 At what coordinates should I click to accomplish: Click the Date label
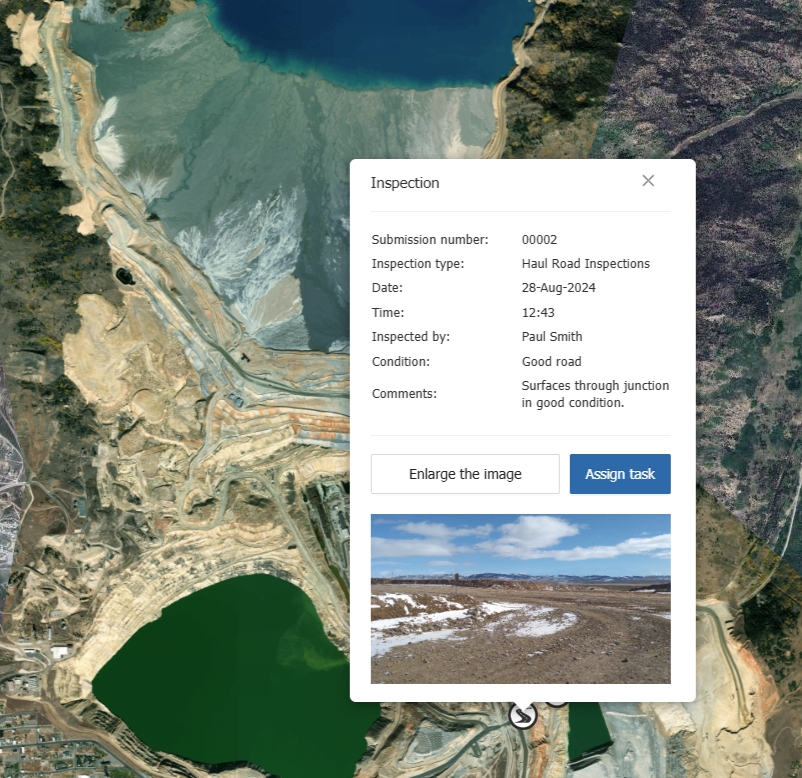pyautogui.click(x=387, y=287)
